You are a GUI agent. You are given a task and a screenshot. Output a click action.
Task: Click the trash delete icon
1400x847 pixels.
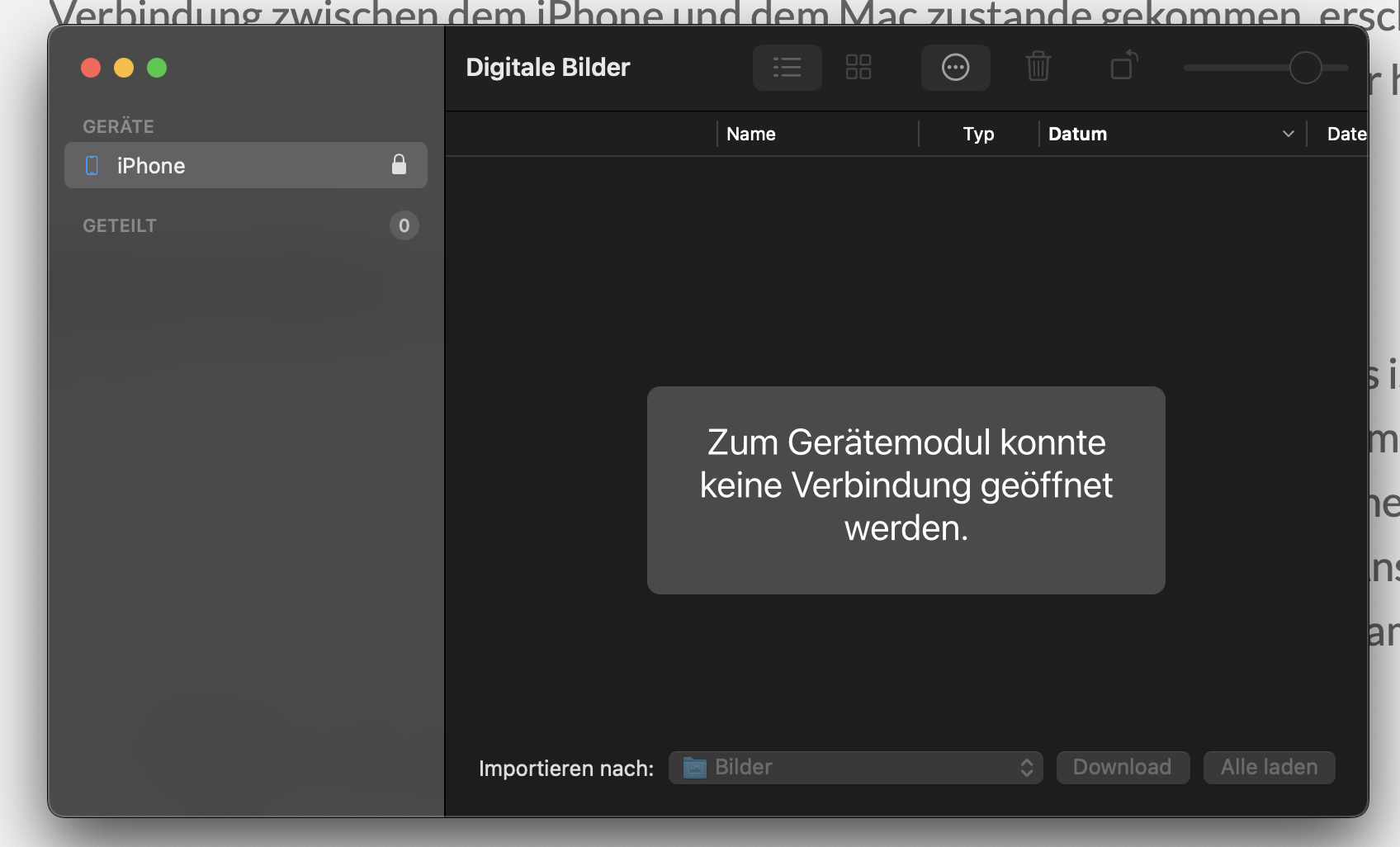[x=1038, y=67]
